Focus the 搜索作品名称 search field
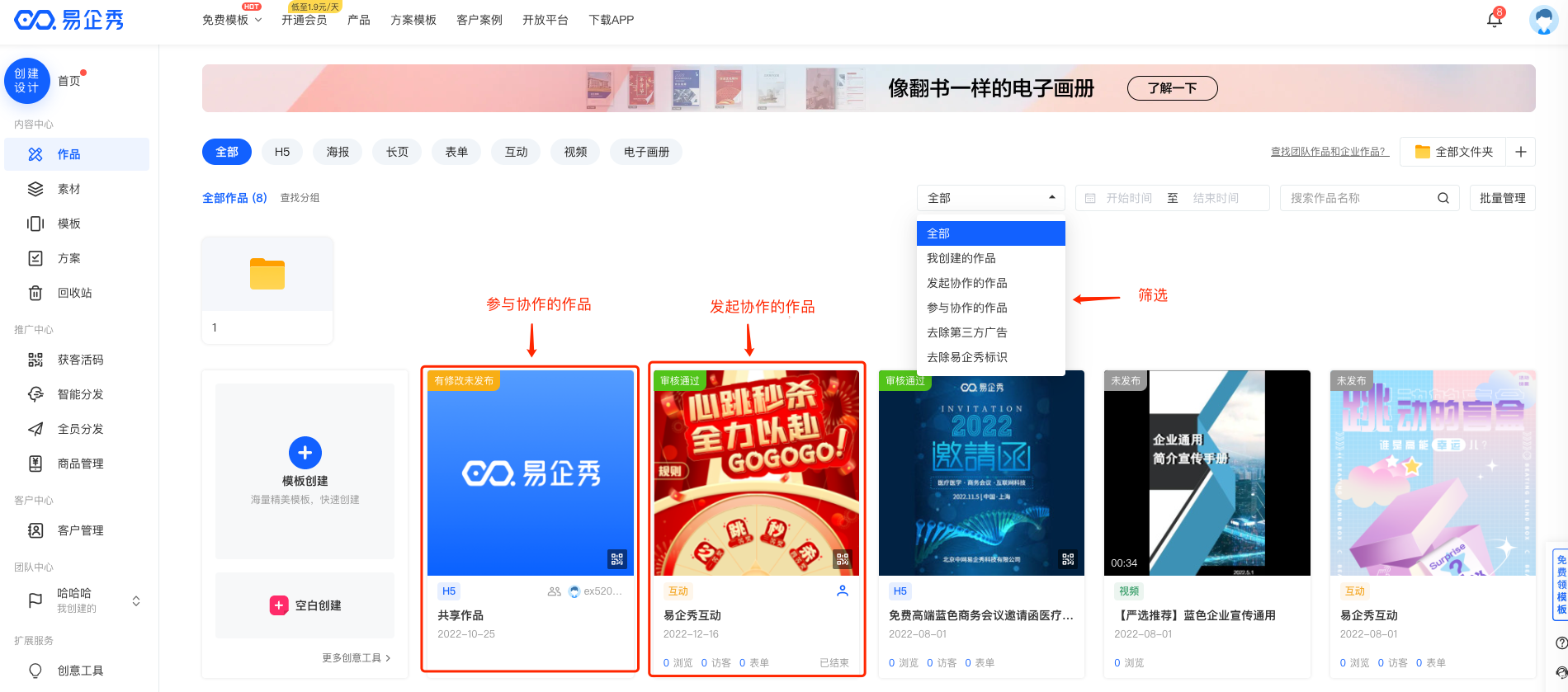The width and height of the screenshot is (1568, 692). coord(1362,198)
